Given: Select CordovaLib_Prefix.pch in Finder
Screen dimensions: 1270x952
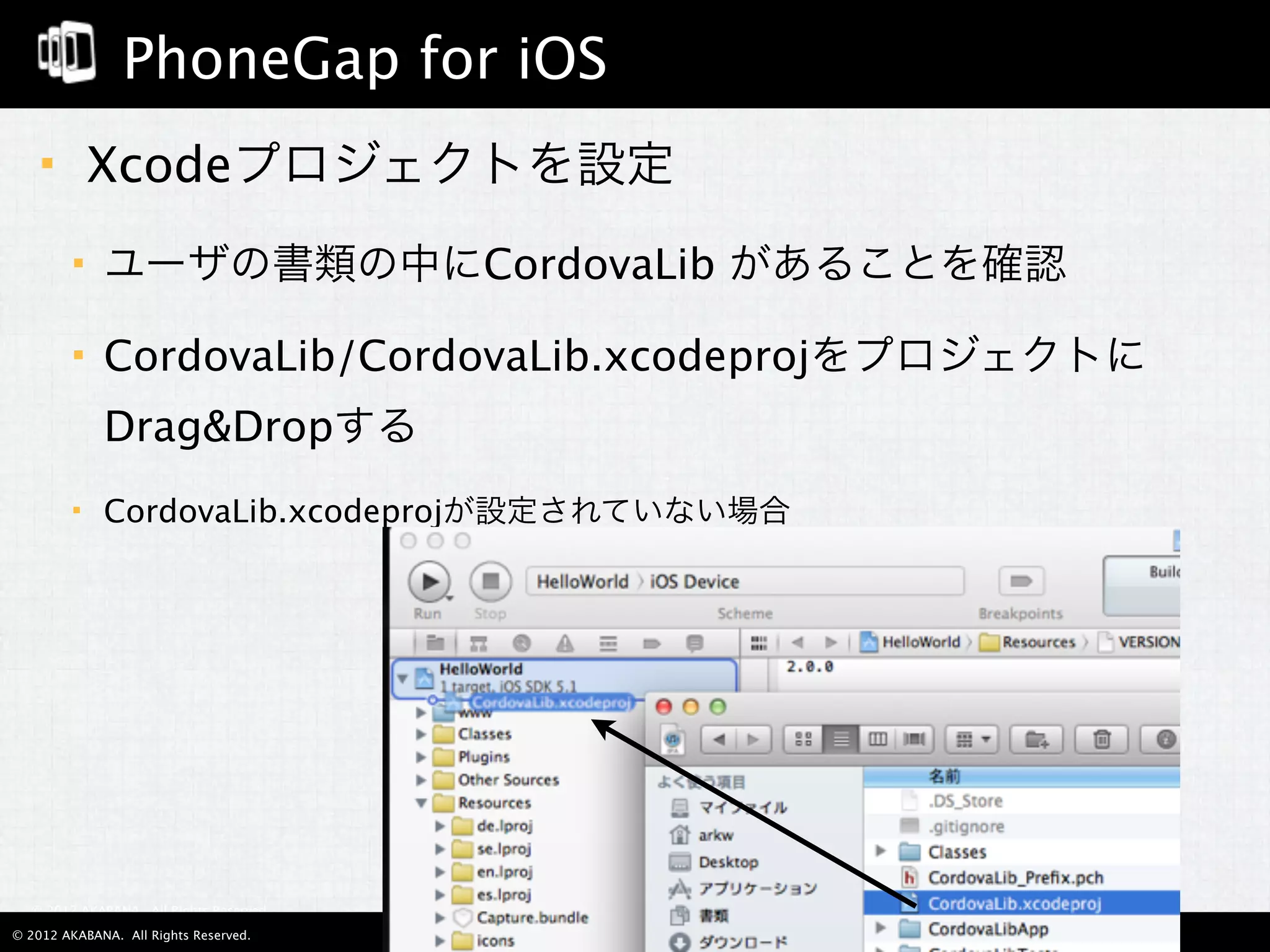Looking at the screenshot, I should pyautogui.click(x=1015, y=878).
